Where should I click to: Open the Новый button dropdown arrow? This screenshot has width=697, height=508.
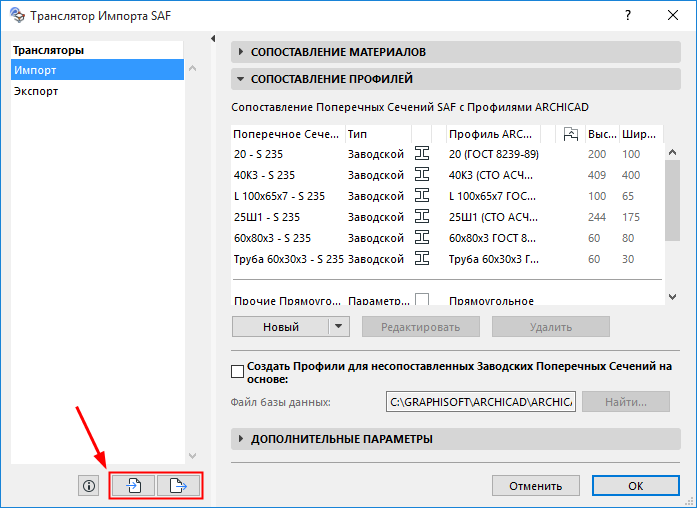(x=339, y=327)
